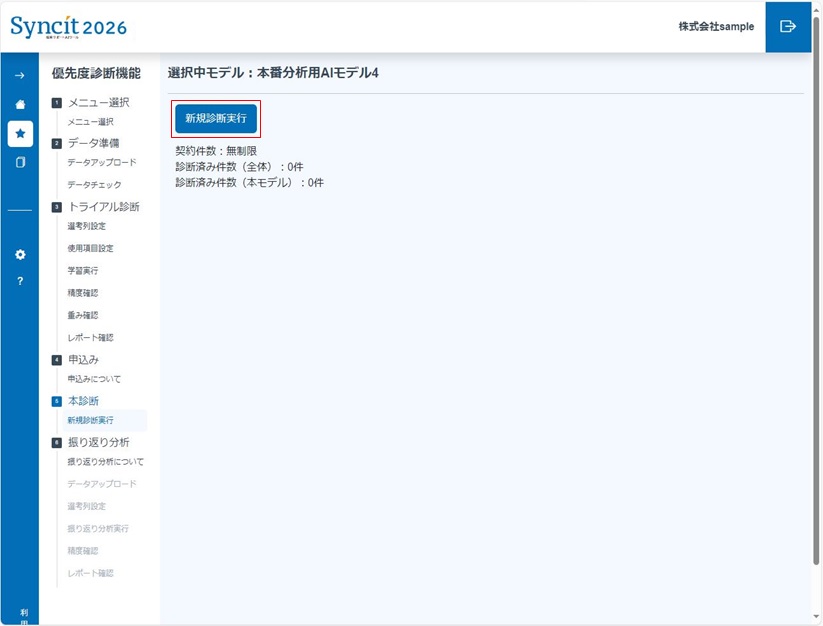Log out with the exit icon top right
The width and height of the screenshot is (823, 626).
click(789, 27)
